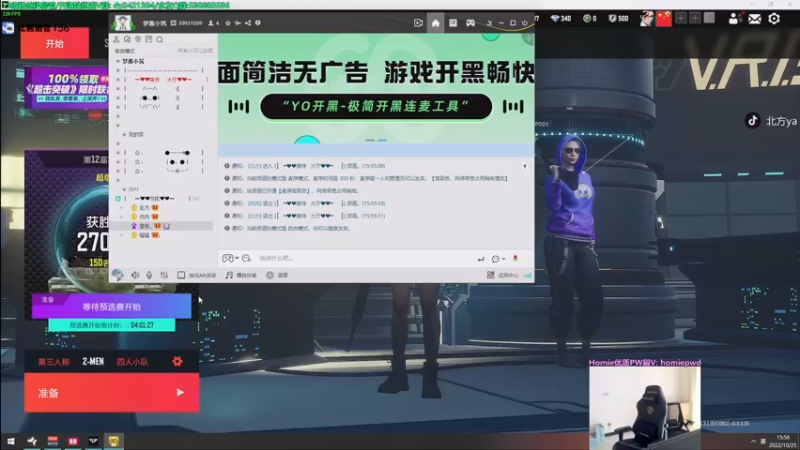Open the friends icon in game header

click(734, 19)
